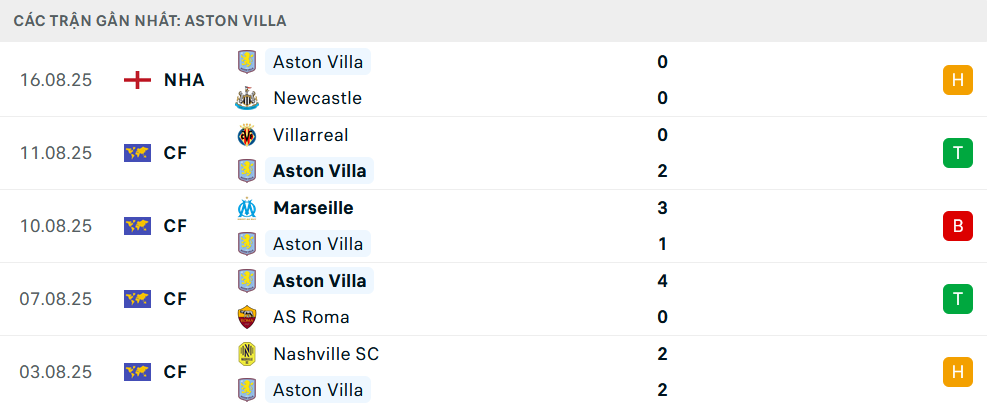
Task: Click the Villarreal club crest icon
Action: (246, 135)
